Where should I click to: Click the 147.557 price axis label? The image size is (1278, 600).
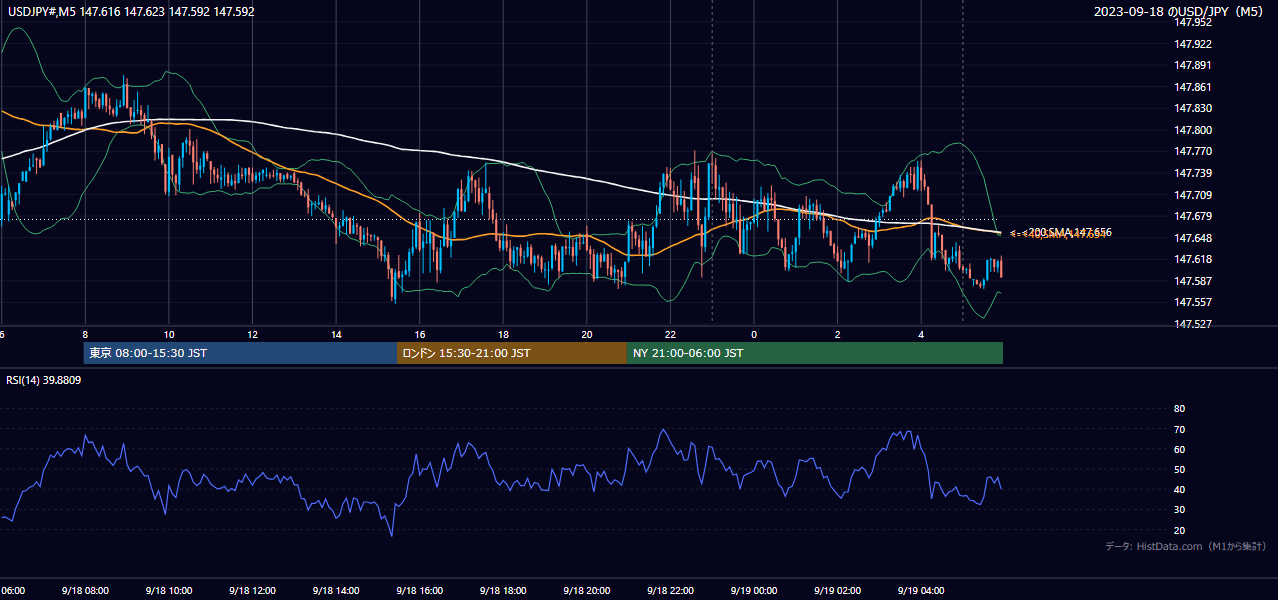pos(1194,302)
